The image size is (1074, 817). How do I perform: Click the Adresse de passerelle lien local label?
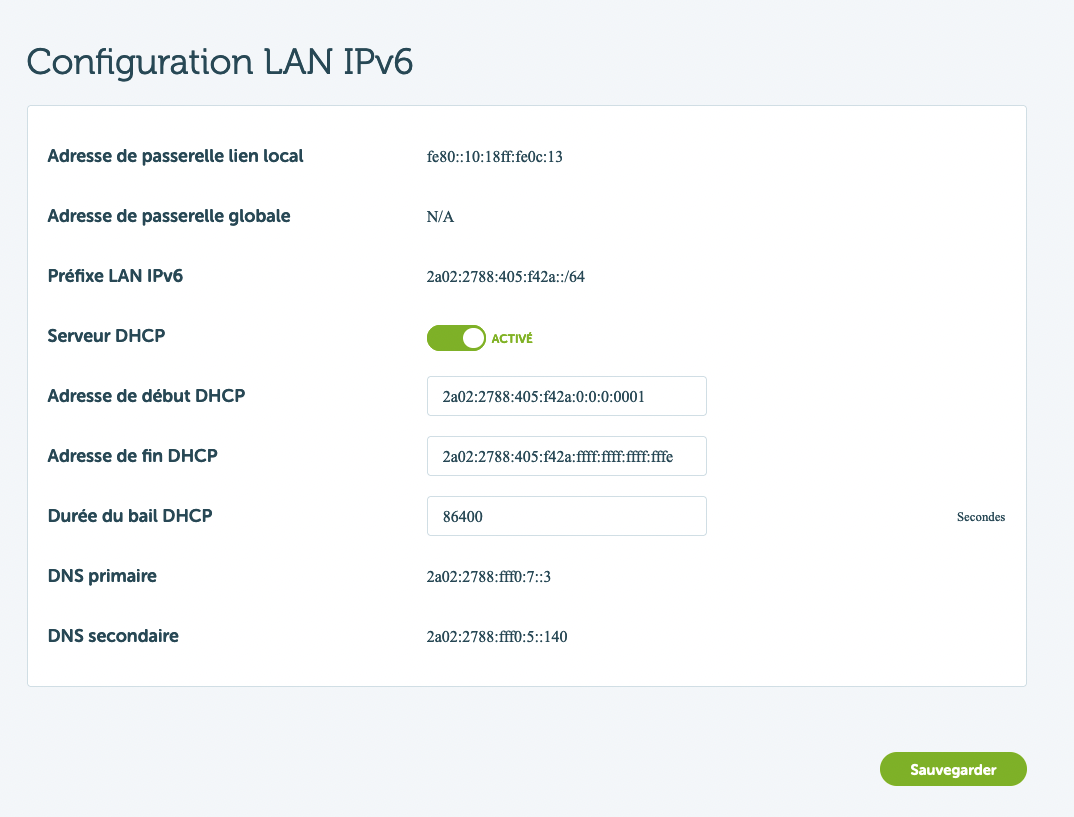coord(175,156)
